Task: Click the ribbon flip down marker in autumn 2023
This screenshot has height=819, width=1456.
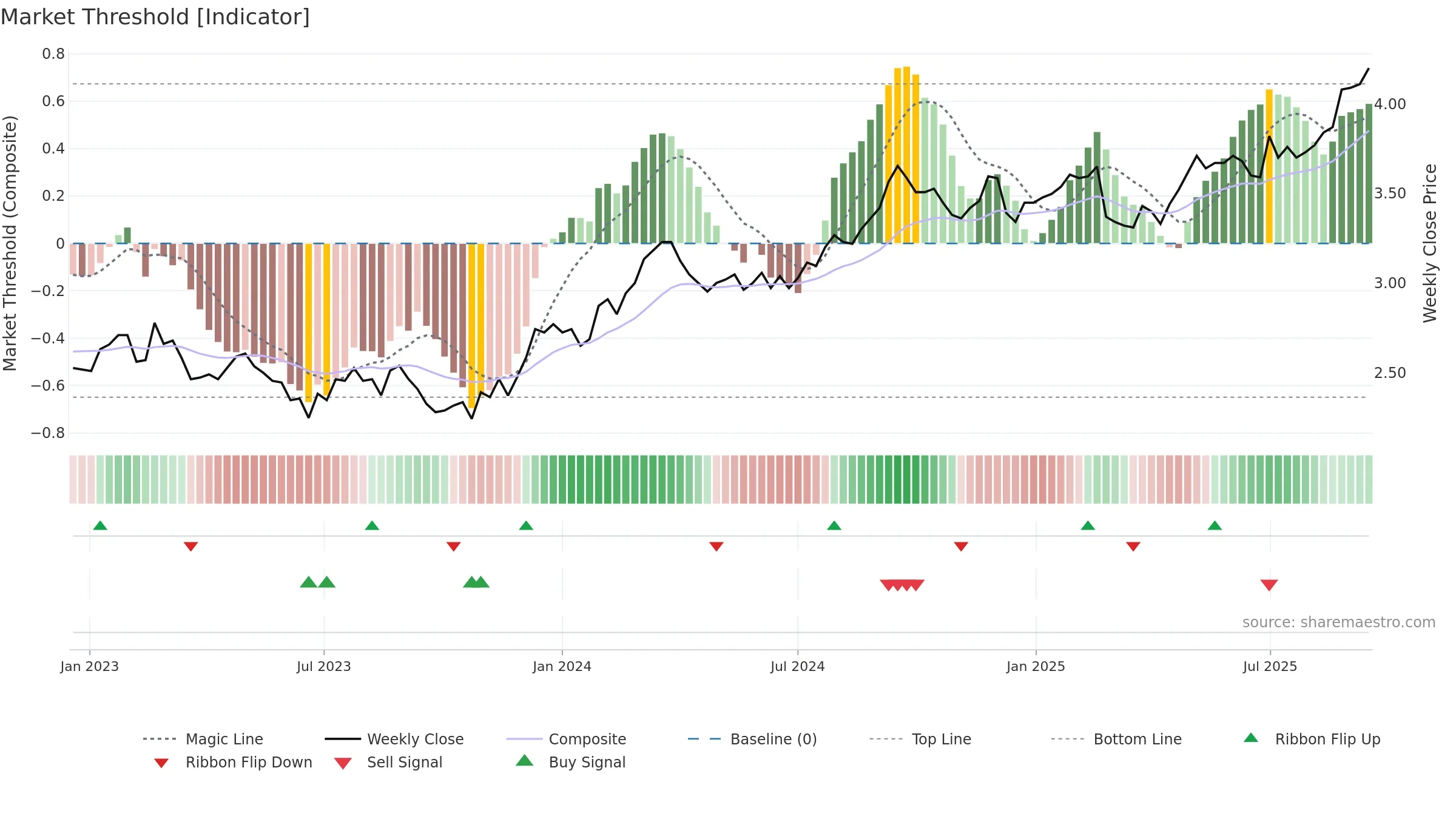Action: (453, 547)
